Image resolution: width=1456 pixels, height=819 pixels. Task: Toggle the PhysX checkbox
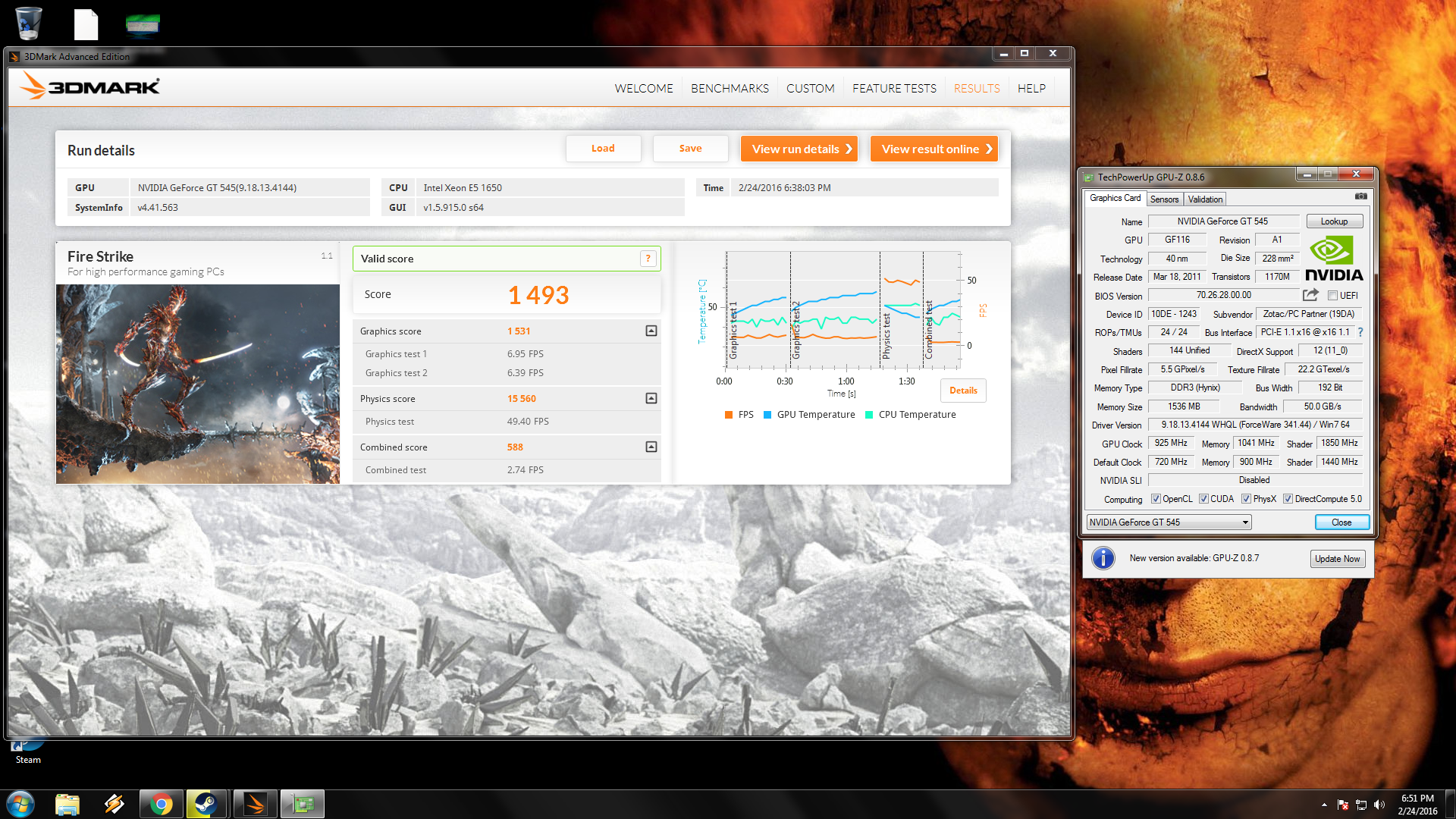(1246, 499)
